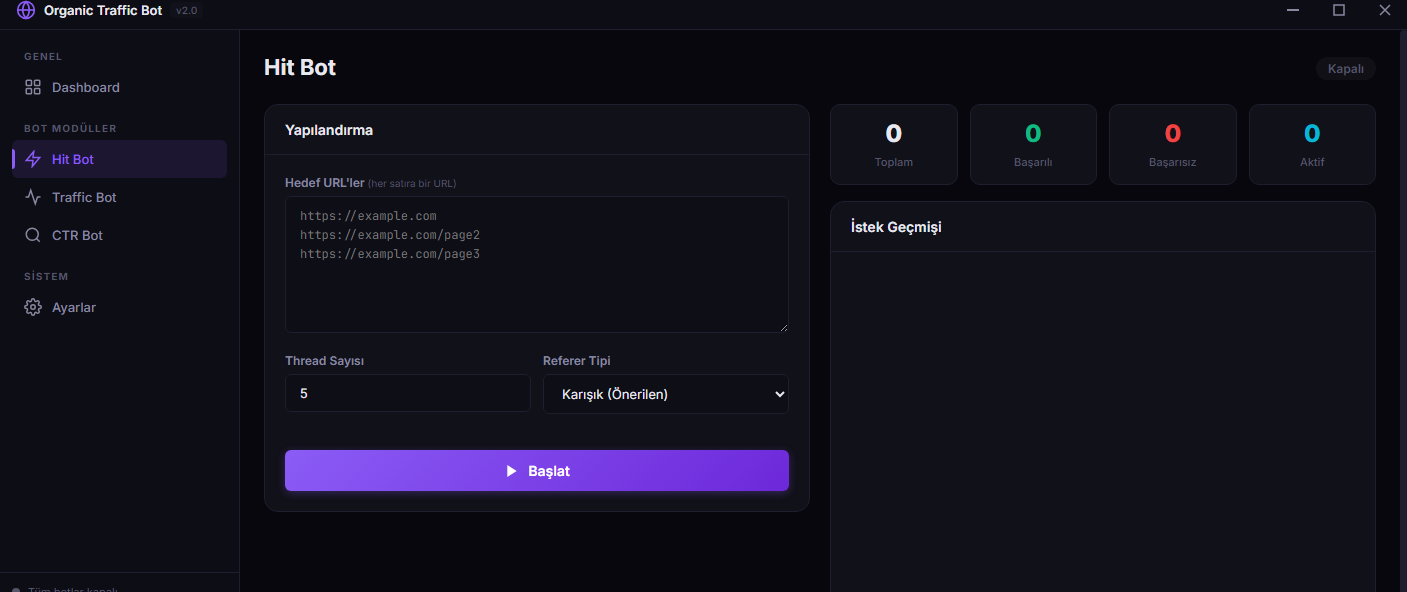Click the globe logo icon in title bar
The height and width of the screenshot is (592, 1407).
coord(26,10)
